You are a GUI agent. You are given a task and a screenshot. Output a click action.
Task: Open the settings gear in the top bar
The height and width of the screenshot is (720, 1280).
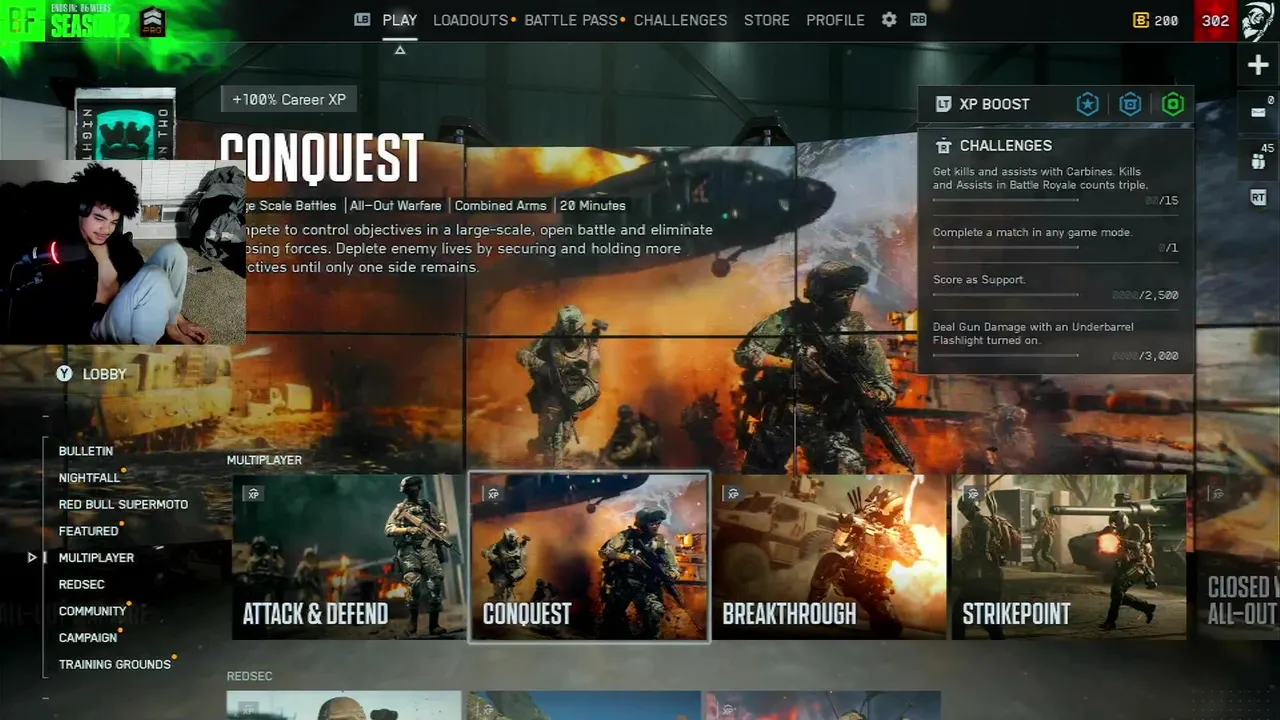(889, 20)
